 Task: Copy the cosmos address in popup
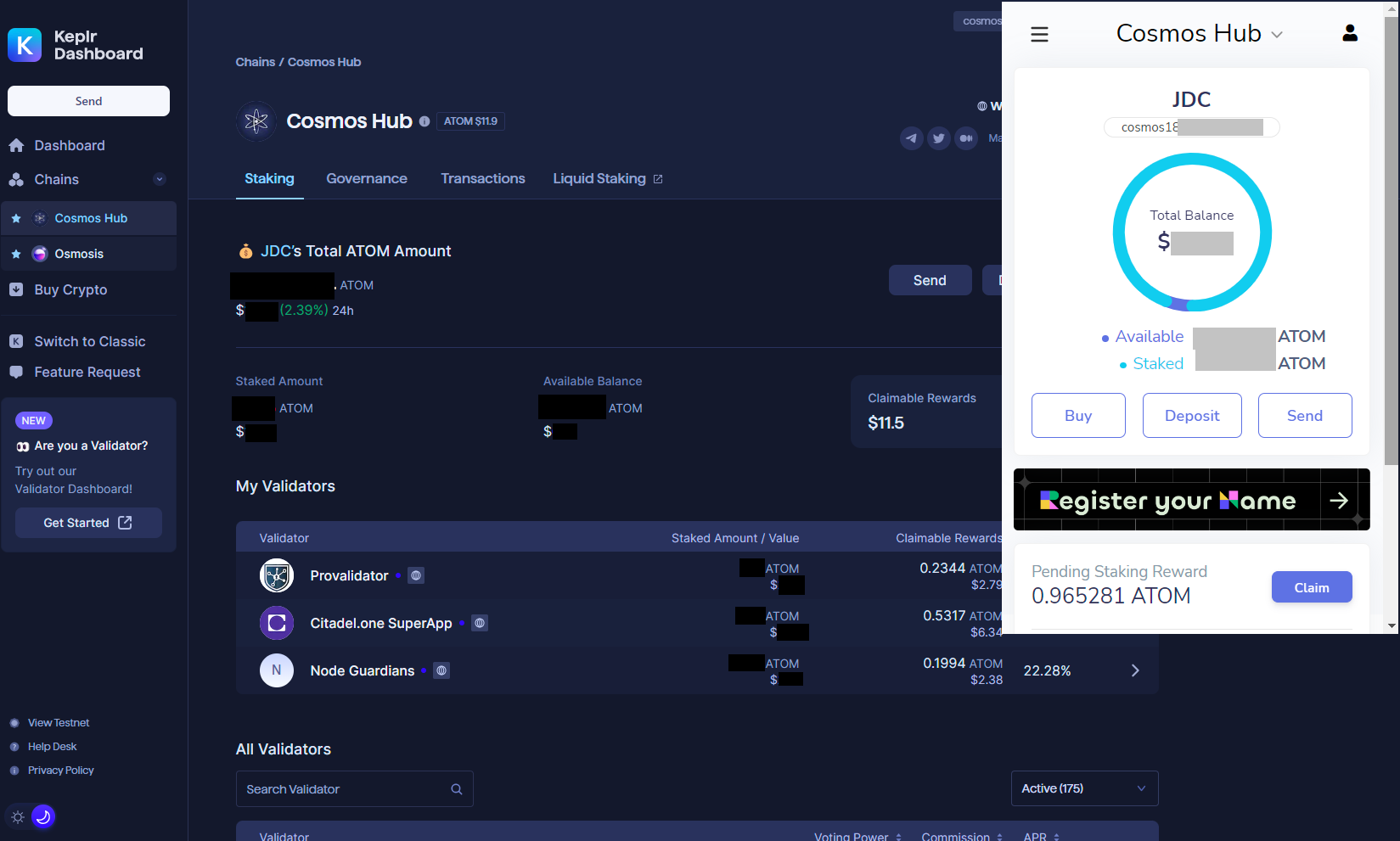[x=1192, y=127]
